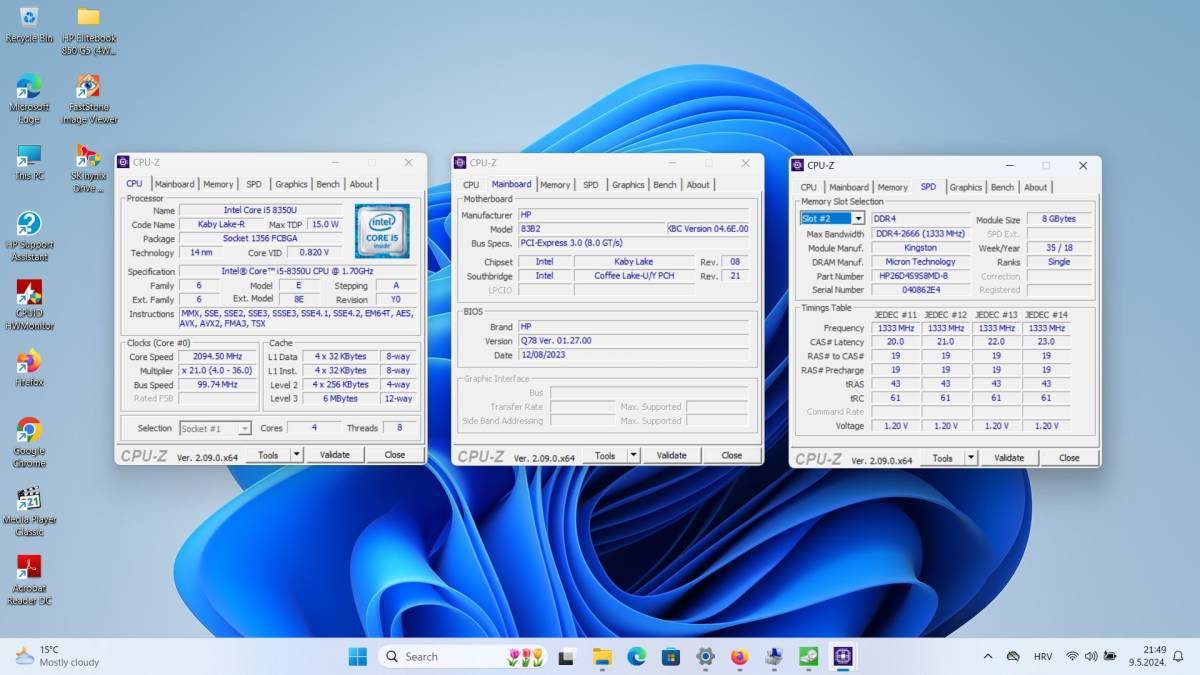
Task: Launch Microsoft Edge from the taskbar
Action: click(x=636, y=656)
